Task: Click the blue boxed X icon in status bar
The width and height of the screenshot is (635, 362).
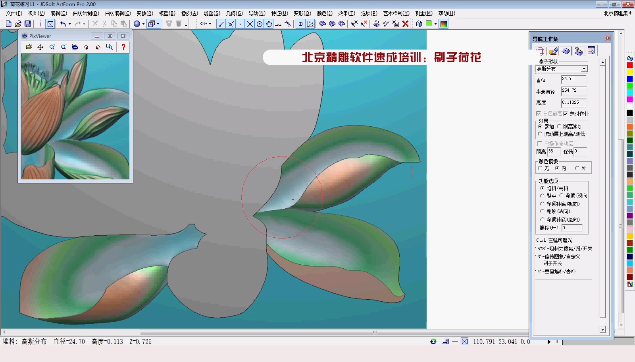Action: point(465,342)
